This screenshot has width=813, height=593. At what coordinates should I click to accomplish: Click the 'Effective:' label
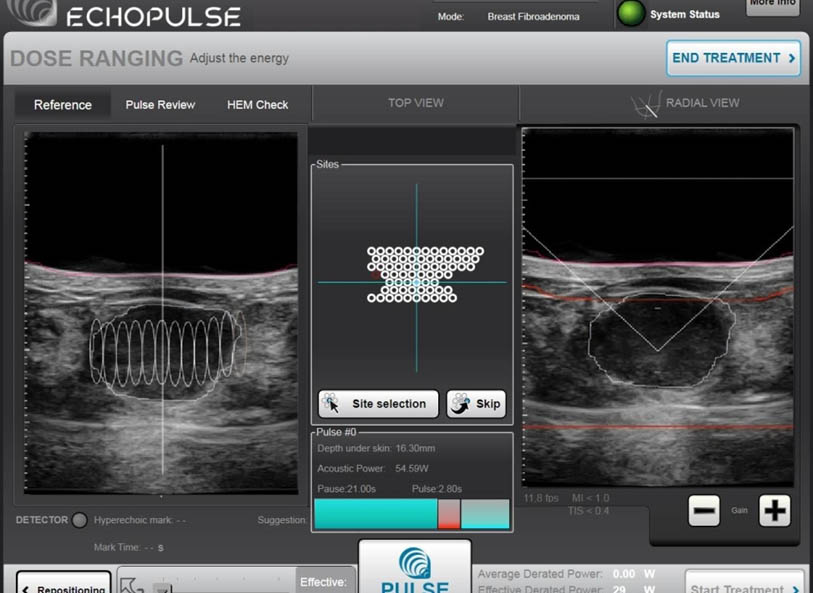click(x=323, y=583)
